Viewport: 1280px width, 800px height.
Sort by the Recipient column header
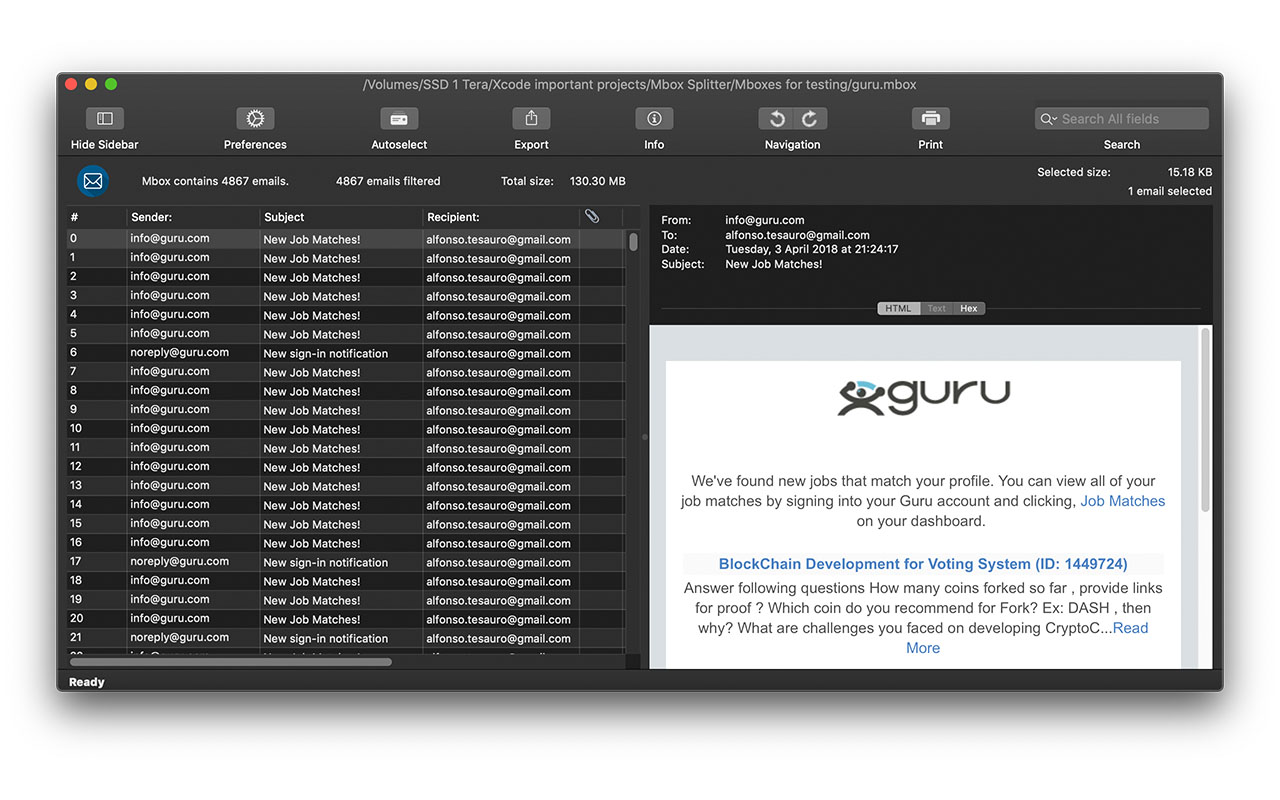[500, 217]
